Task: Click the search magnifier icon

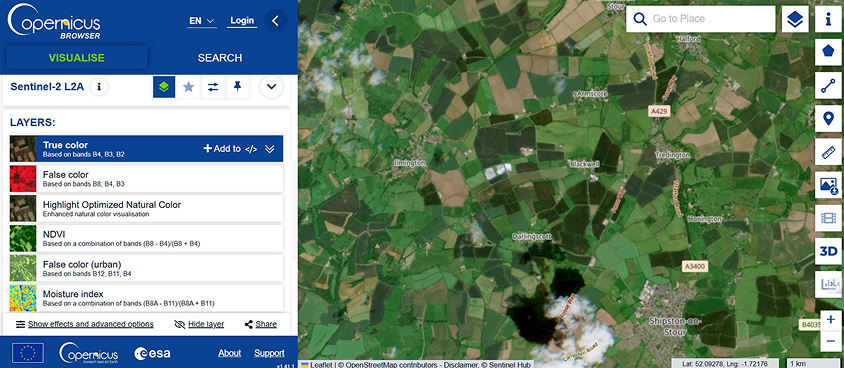Action: tap(640, 19)
